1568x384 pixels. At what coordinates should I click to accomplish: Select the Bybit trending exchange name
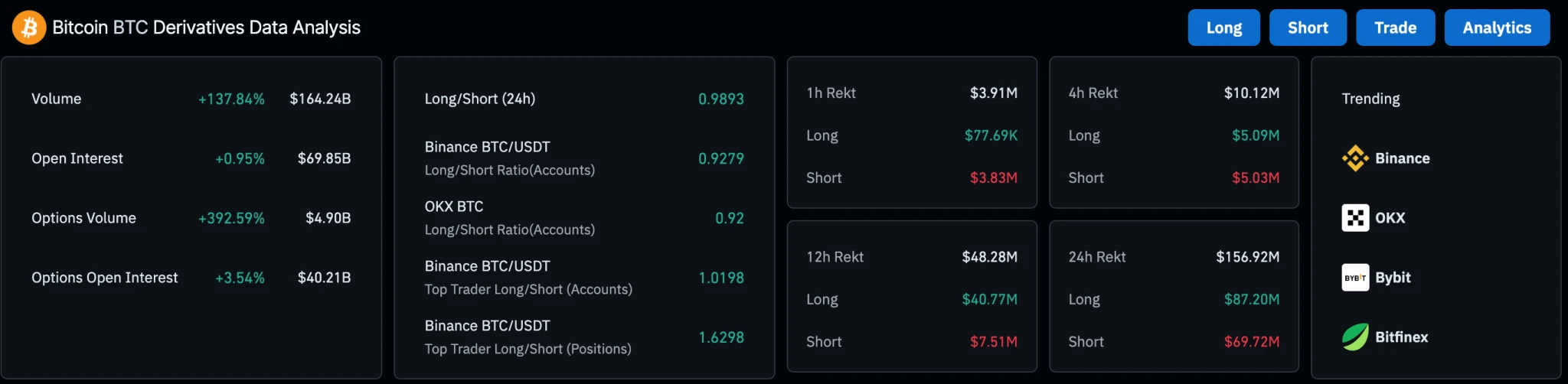click(x=1393, y=278)
